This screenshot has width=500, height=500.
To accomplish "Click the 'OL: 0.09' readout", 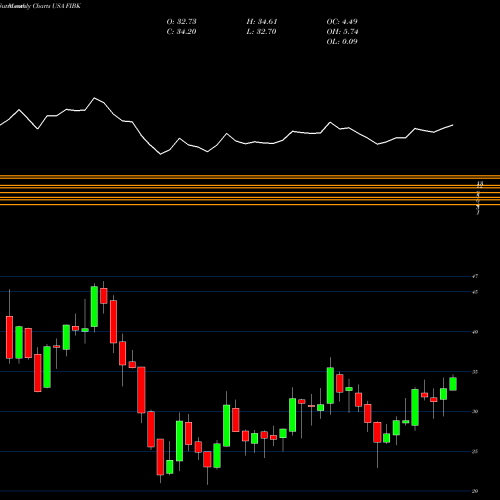I will tap(342, 42).
